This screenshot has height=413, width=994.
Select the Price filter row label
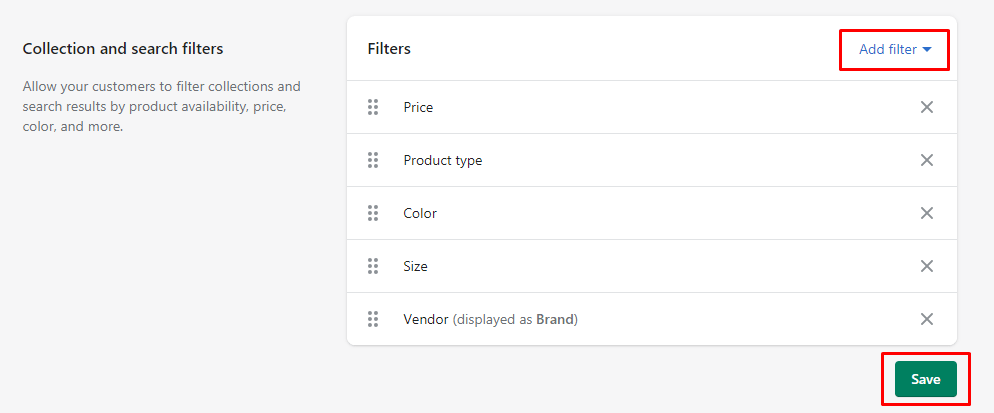pos(418,107)
